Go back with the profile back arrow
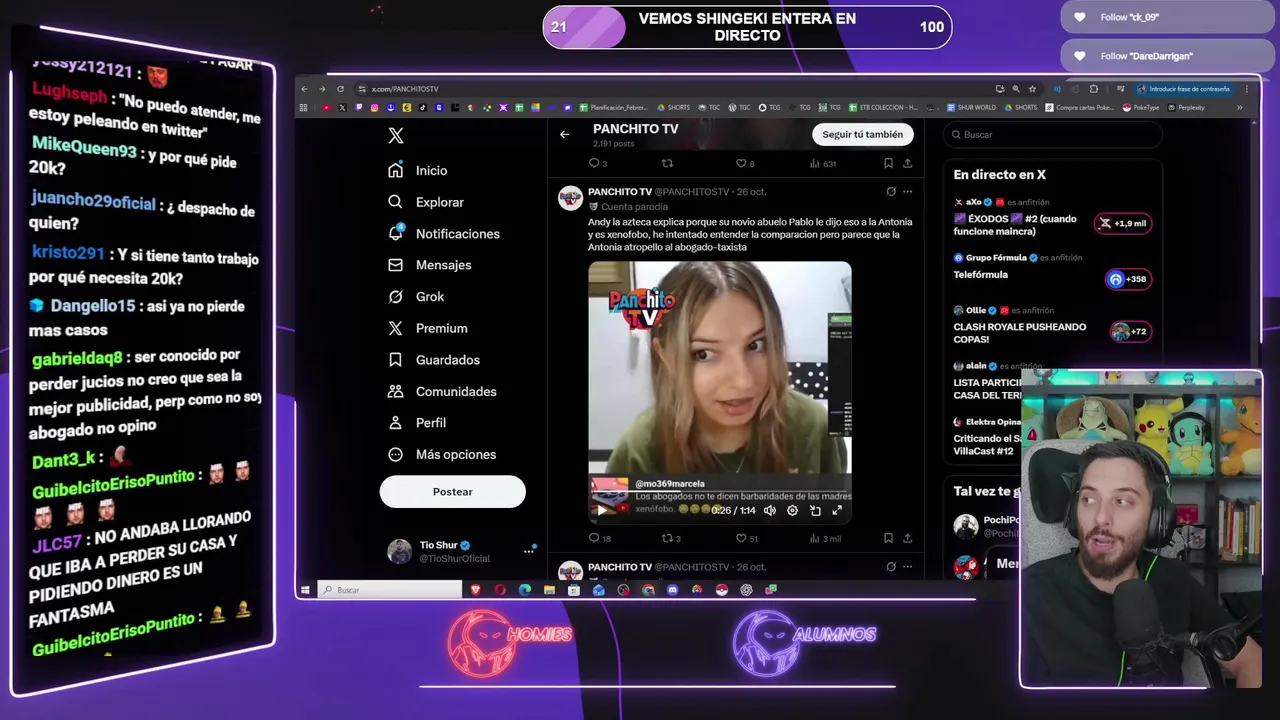Screen dimensions: 1280x720 (564, 134)
